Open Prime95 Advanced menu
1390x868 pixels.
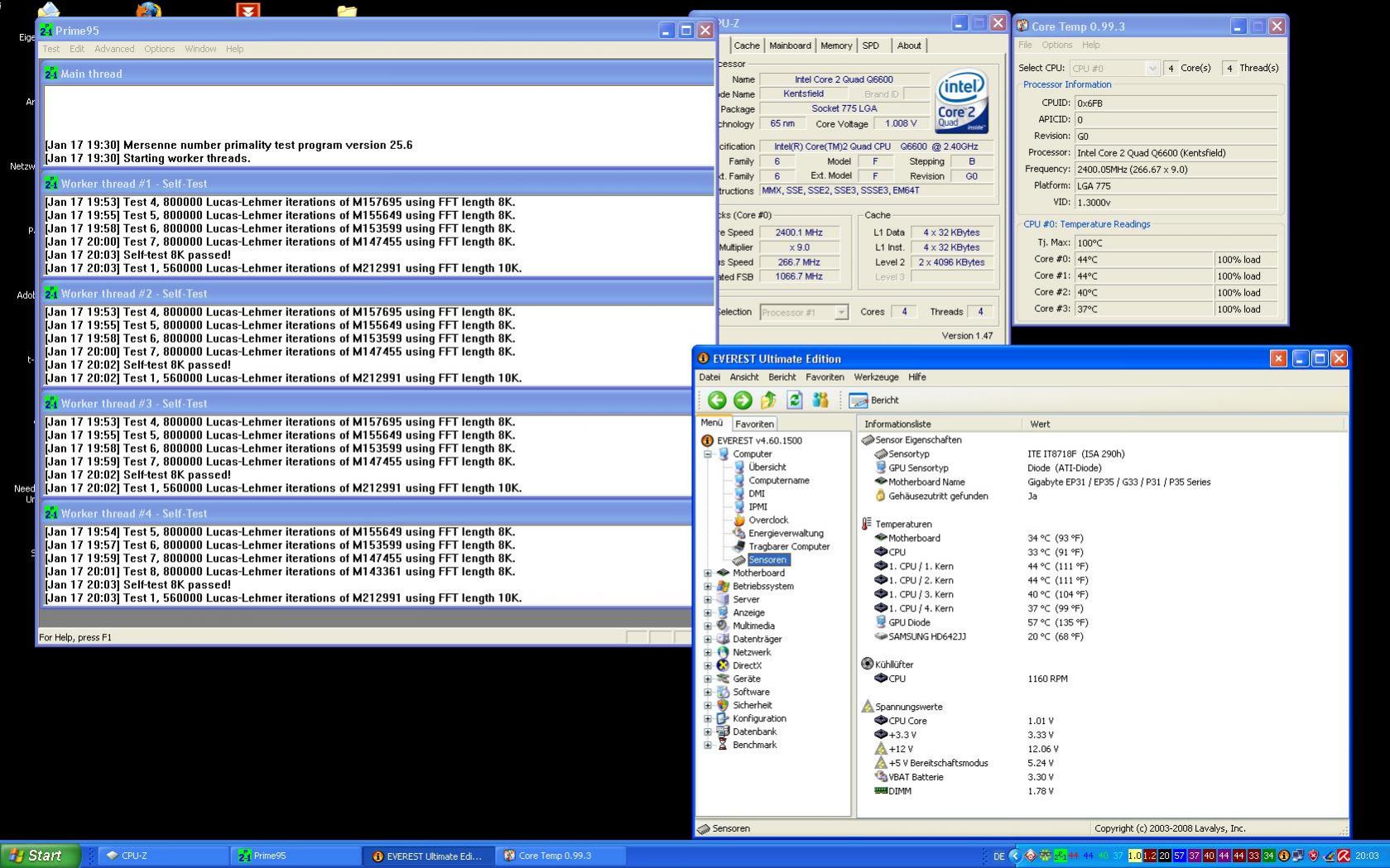pos(114,50)
